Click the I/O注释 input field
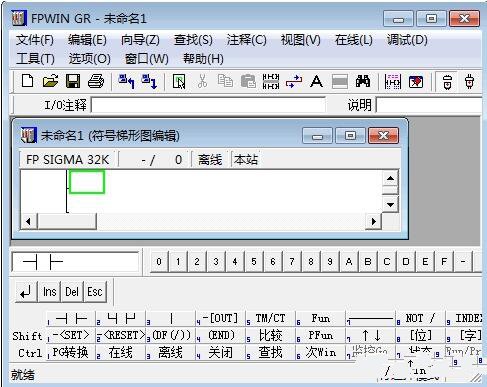This screenshot has width=487, height=387. (208, 105)
